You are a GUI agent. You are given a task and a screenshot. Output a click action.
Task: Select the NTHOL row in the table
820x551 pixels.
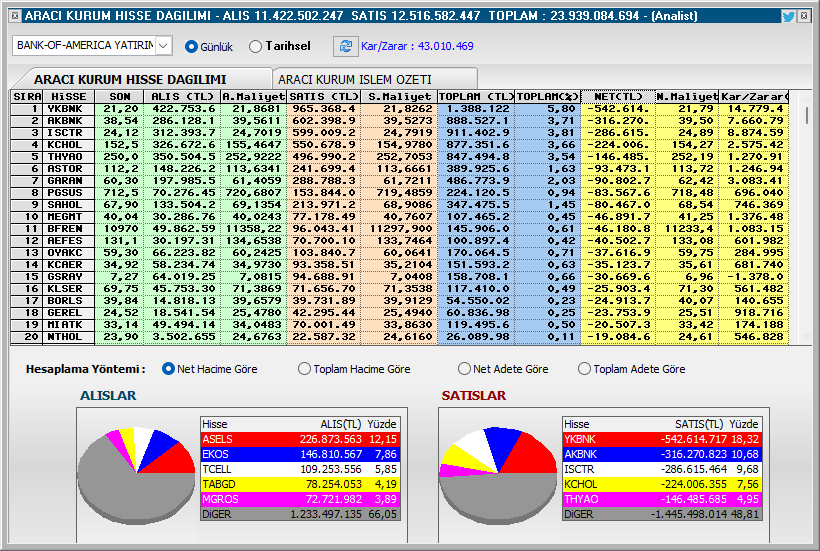pos(400,337)
